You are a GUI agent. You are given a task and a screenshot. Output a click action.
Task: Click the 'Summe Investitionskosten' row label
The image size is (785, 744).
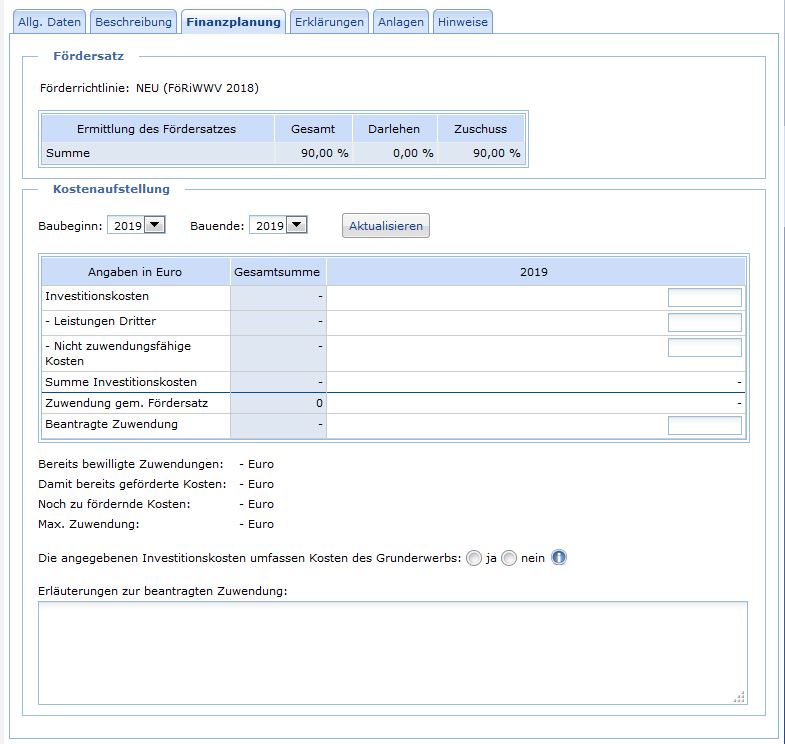pos(121,382)
